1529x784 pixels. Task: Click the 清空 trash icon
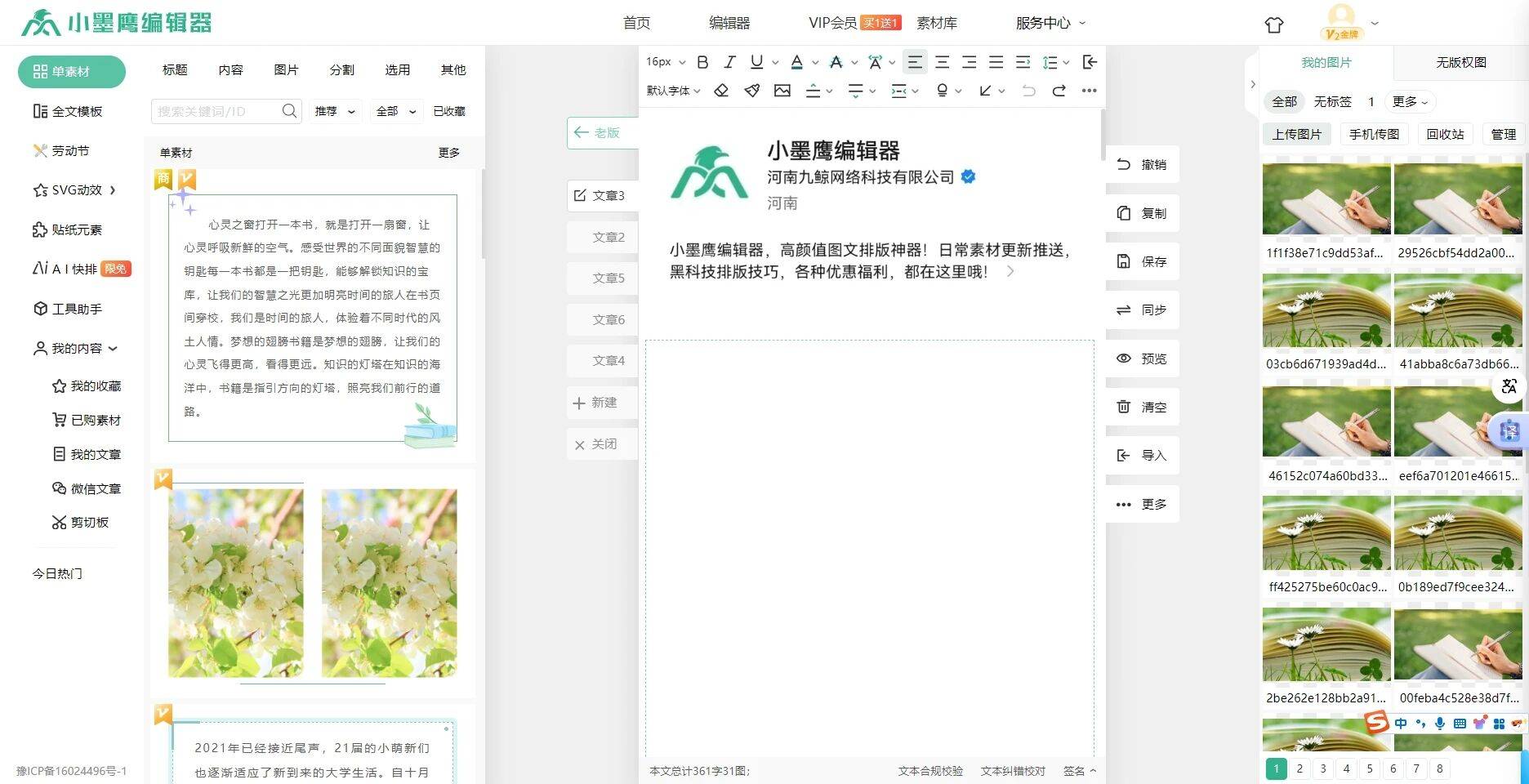click(1124, 407)
